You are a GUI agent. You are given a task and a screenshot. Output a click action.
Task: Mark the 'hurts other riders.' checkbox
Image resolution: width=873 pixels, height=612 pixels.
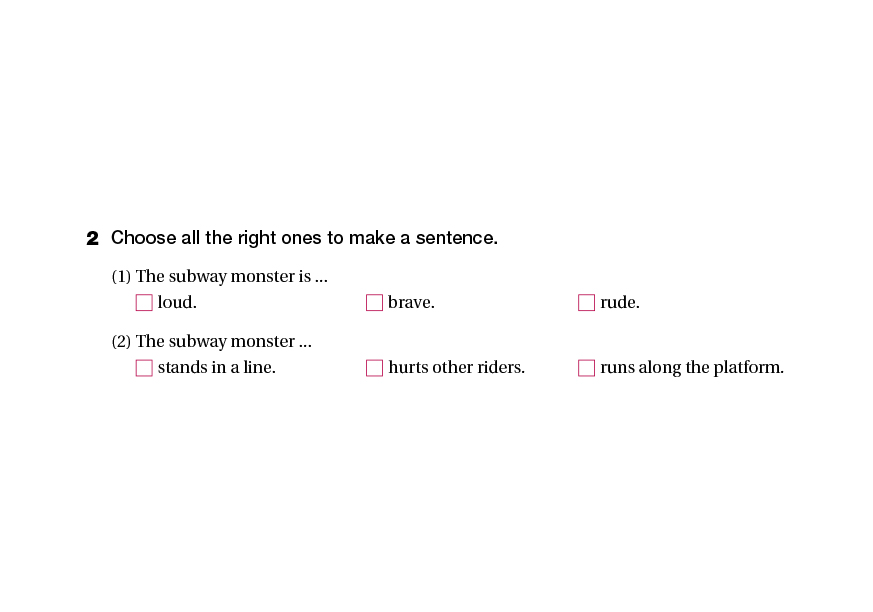(x=375, y=368)
